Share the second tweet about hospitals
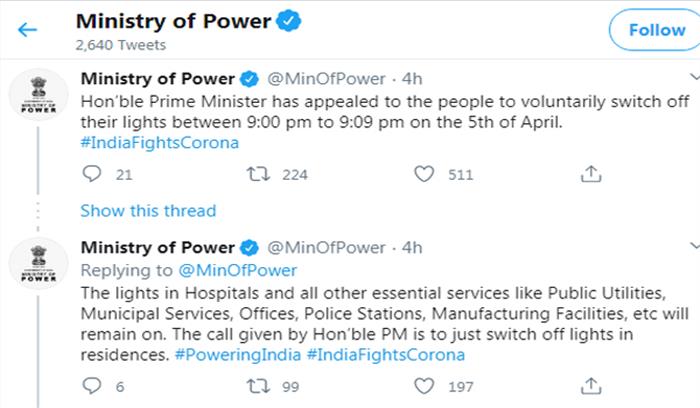700x408 pixels. [x=591, y=385]
